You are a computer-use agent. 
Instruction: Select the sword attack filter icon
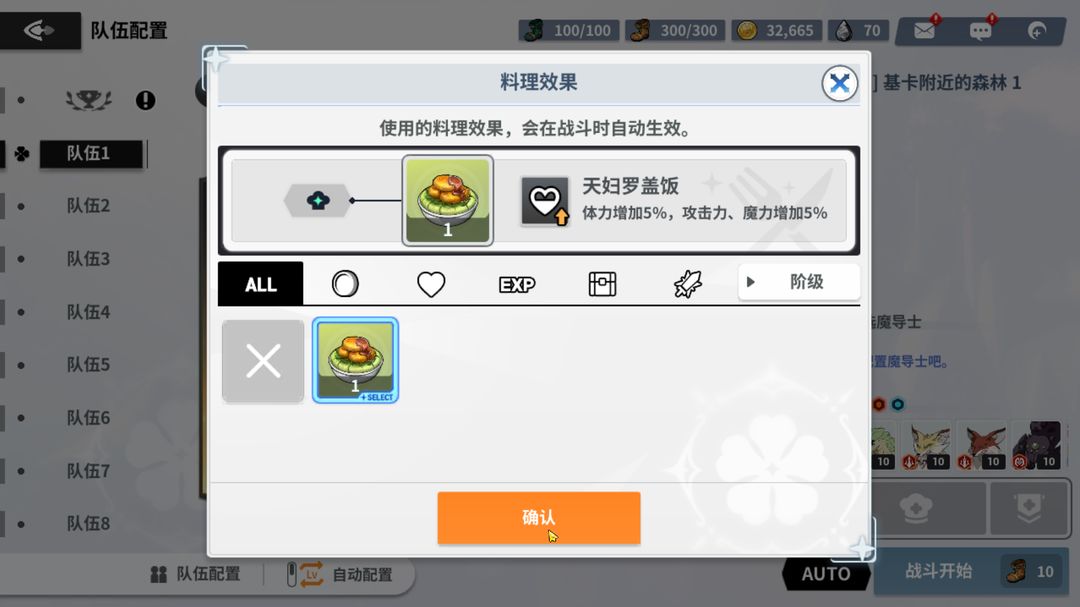(687, 284)
